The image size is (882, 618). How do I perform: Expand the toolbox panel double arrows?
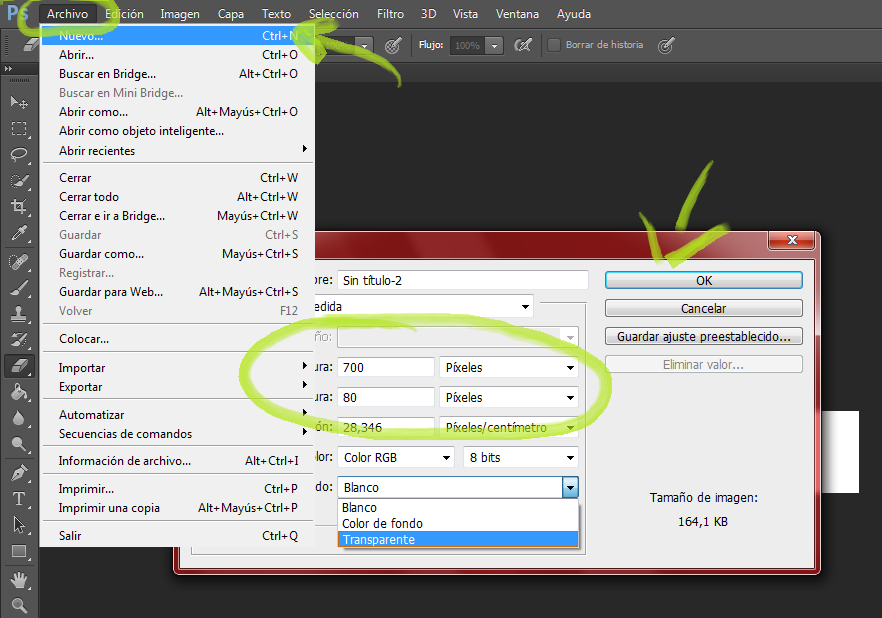8,69
